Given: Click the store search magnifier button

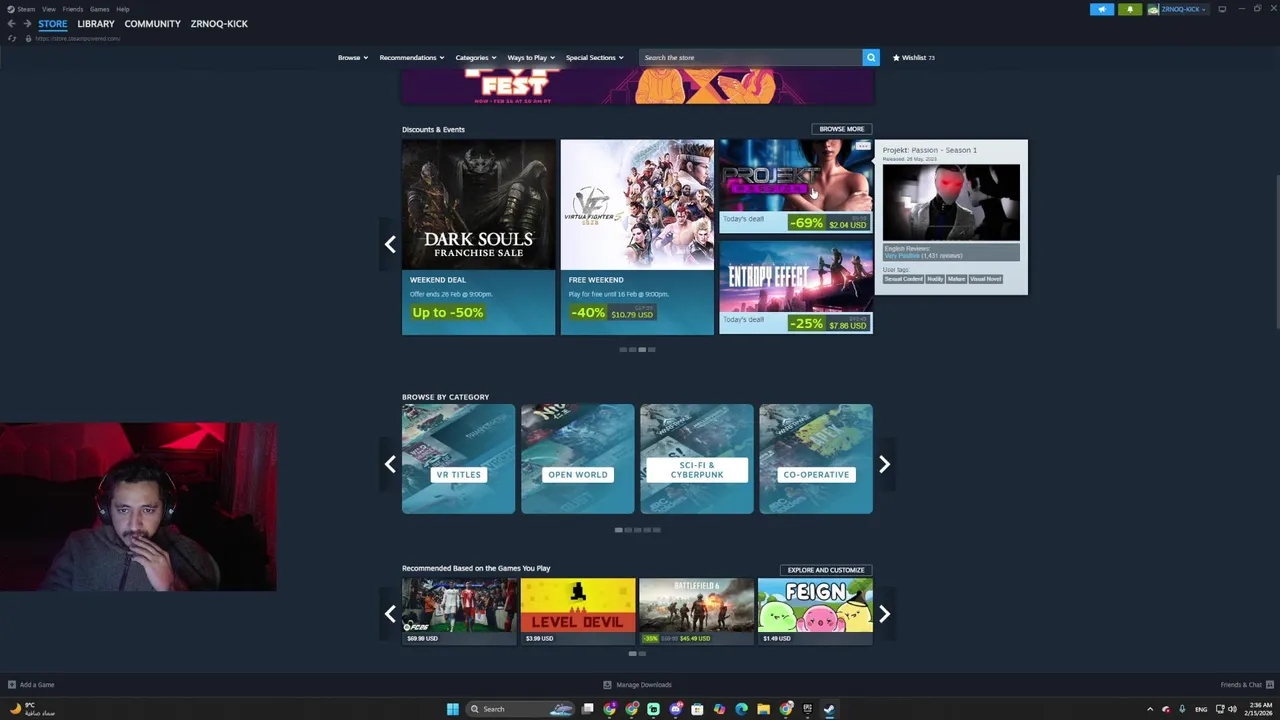Looking at the screenshot, I should [x=871, y=57].
